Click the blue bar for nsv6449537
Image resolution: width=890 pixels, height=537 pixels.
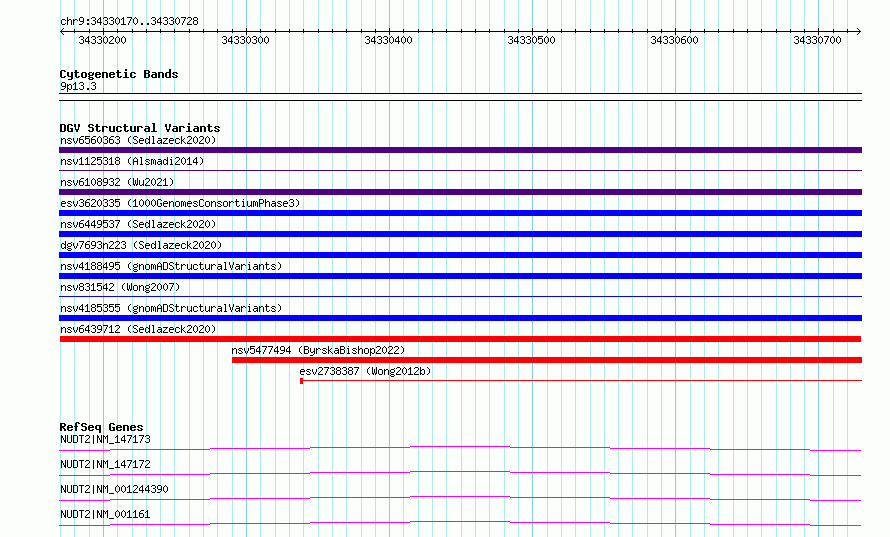pyautogui.click(x=460, y=234)
